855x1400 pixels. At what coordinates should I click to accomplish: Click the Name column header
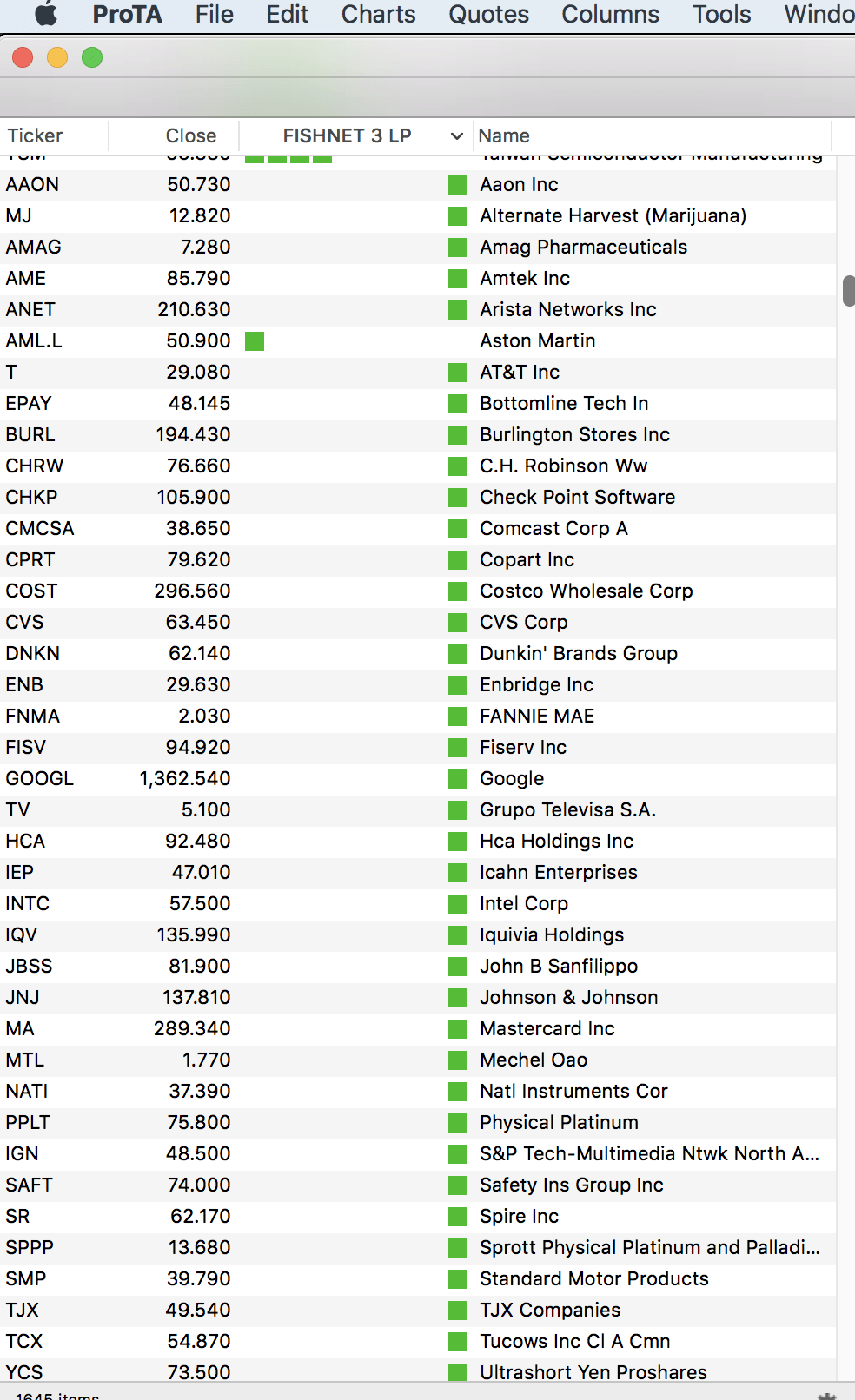tap(504, 136)
